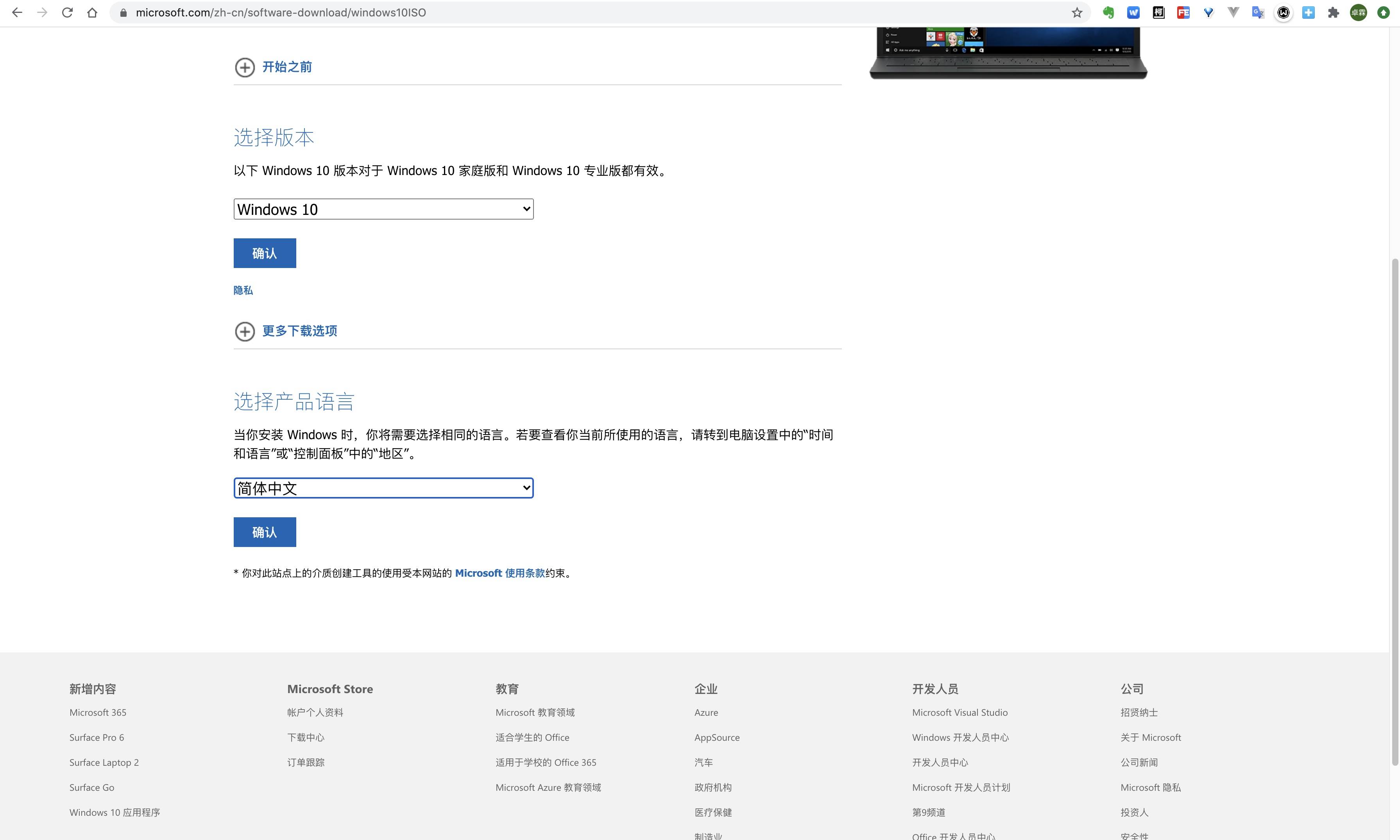Open the Windows 10 version dropdown
1400x840 pixels.
pyautogui.click(x=383, y=209)
